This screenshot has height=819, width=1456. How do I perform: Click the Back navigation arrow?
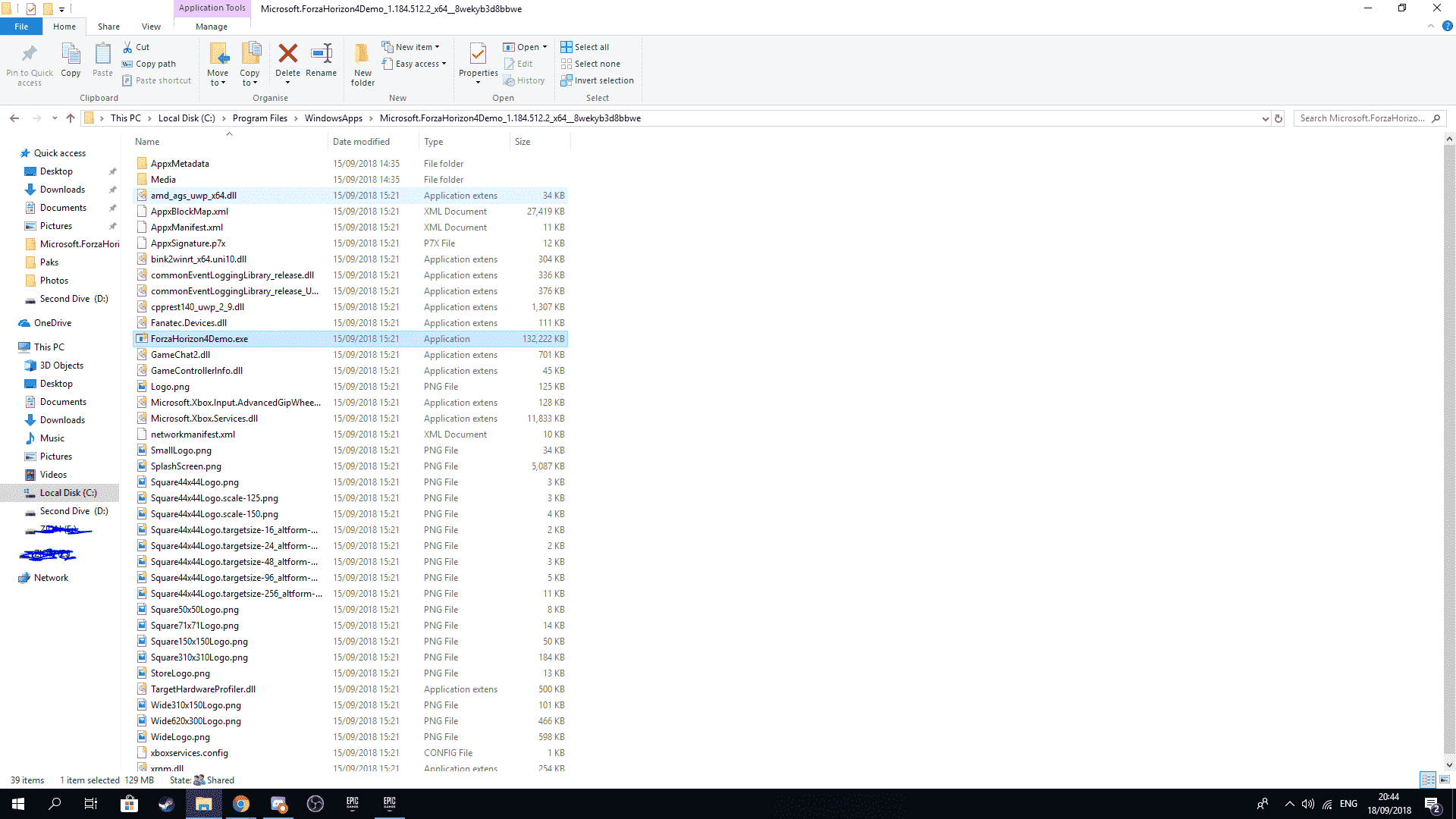[14, 118]
